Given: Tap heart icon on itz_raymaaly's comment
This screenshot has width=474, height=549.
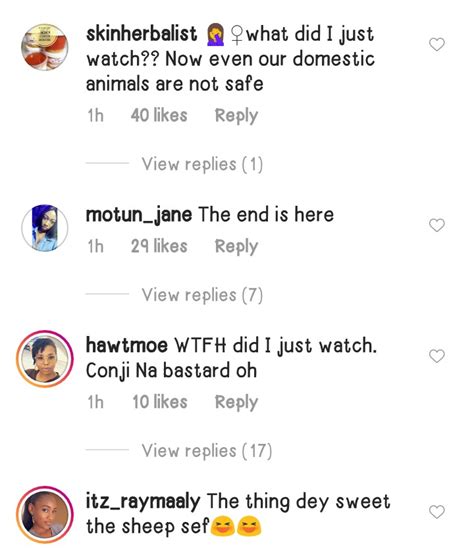Looking at the screenshot, I should pyautogui.click(x=437, y=512).
